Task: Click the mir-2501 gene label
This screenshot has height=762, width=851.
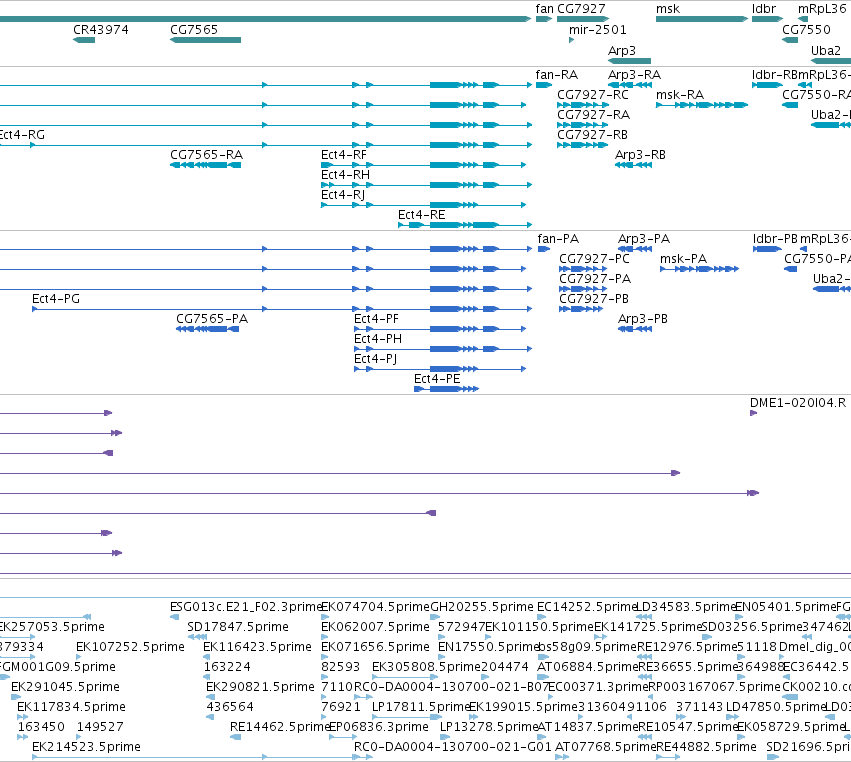Action: pos(598,29)
